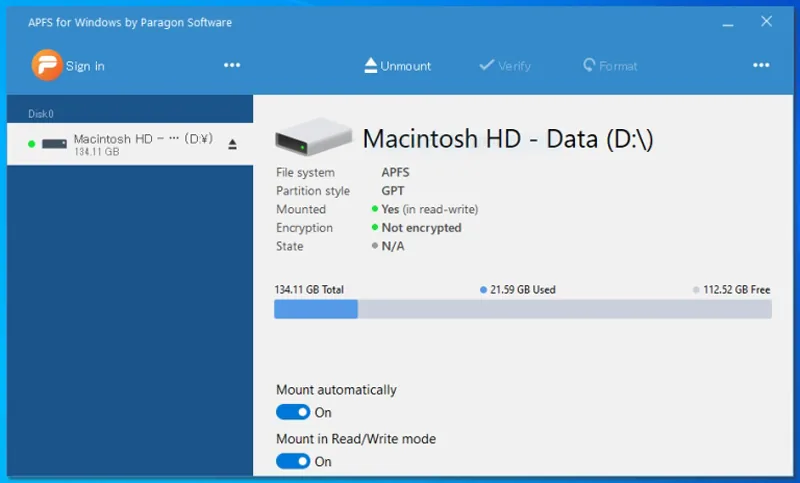Click the Verify checkmark icon
The height and width of the screenshot is (483, 800).
tap(487, 65)
